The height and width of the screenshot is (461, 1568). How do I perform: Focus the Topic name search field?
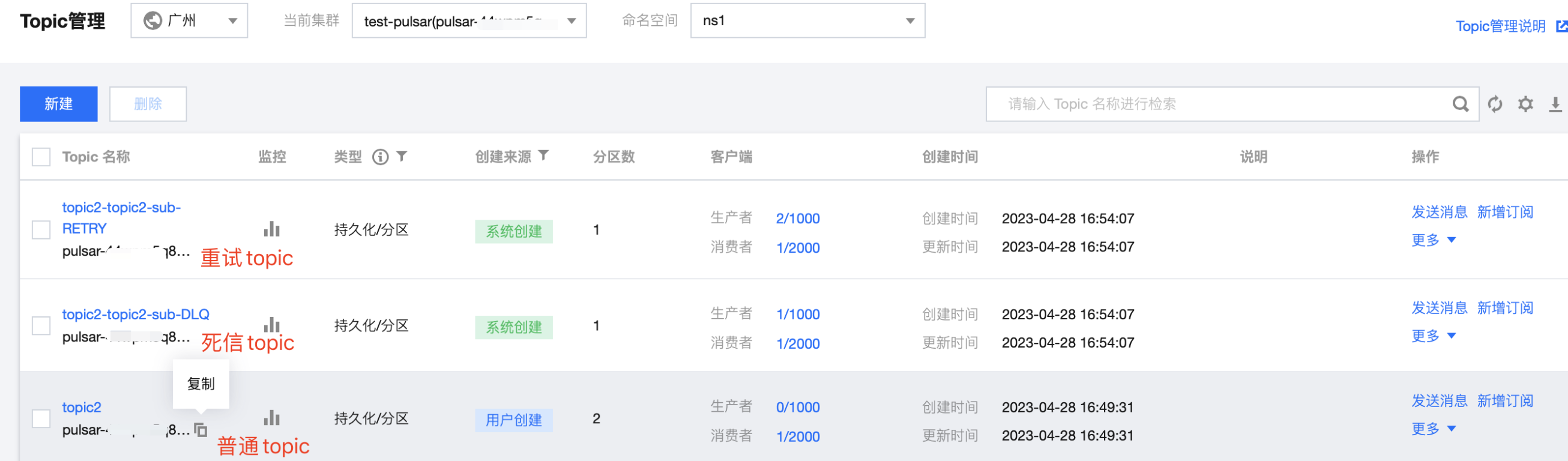[1217, 104]
